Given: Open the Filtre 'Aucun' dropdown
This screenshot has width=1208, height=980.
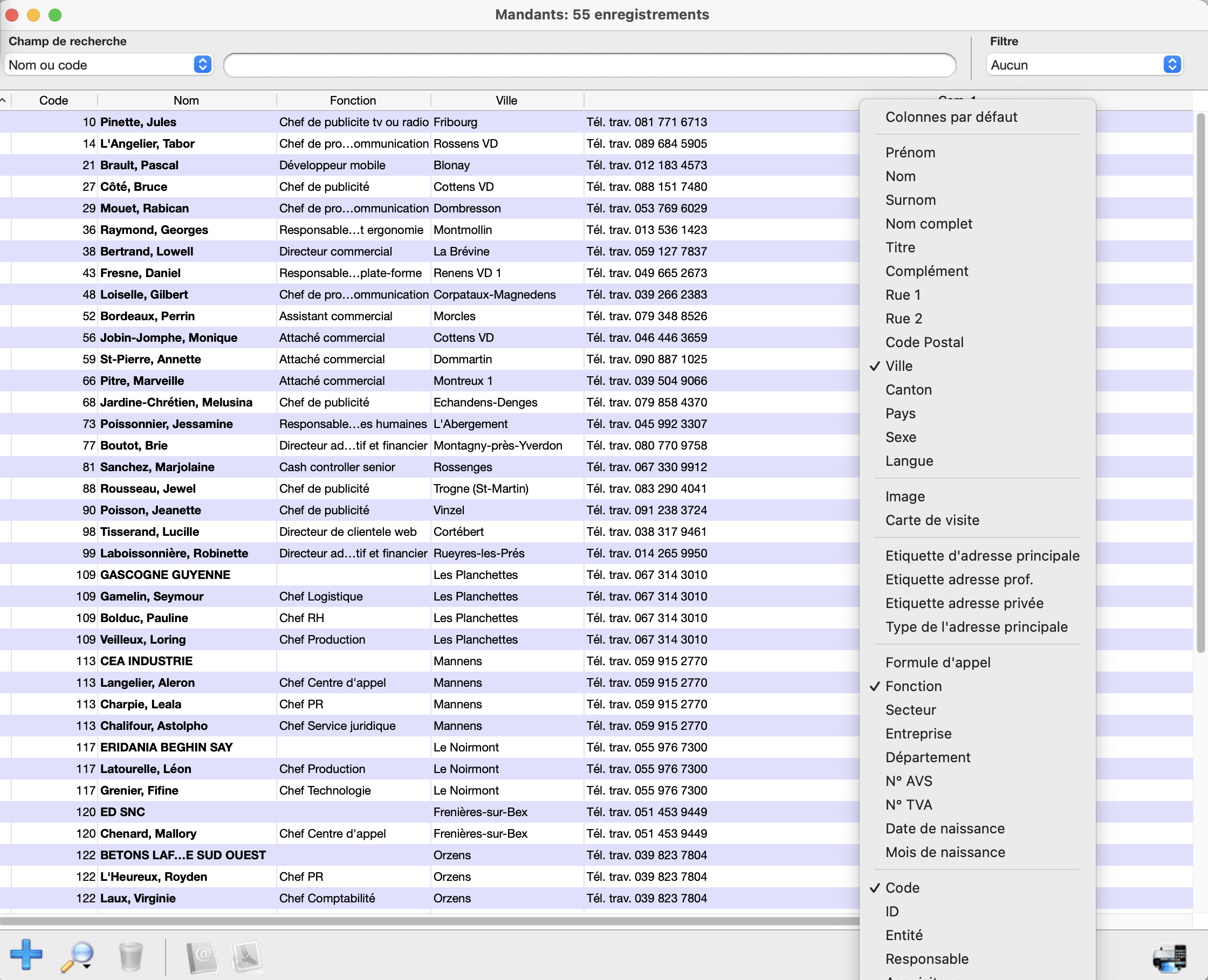Looking at the screenshot, I should point(1085,64).
